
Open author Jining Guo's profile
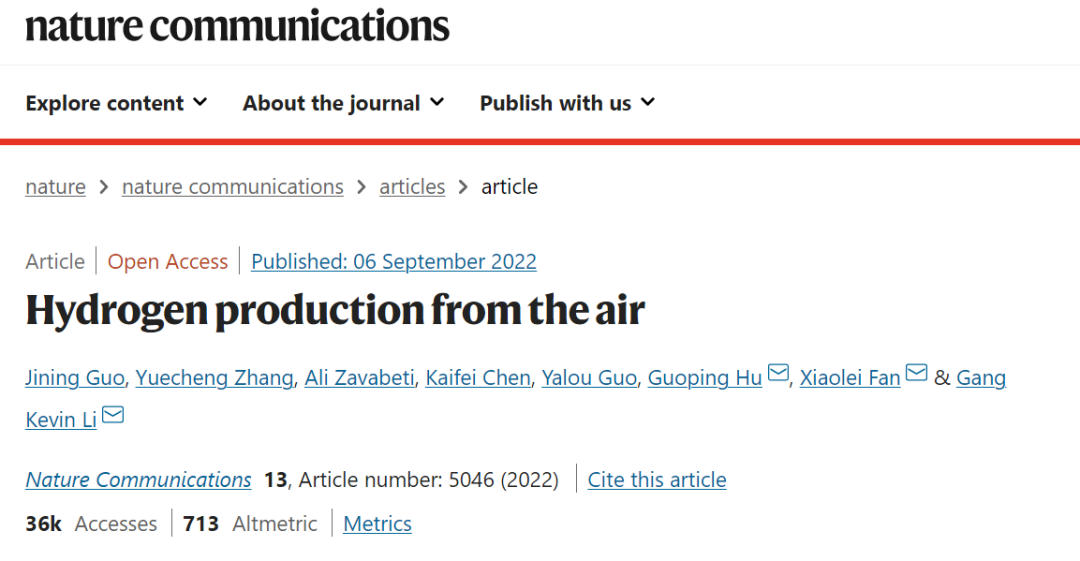pyautogui.click(x=75, y=378)
